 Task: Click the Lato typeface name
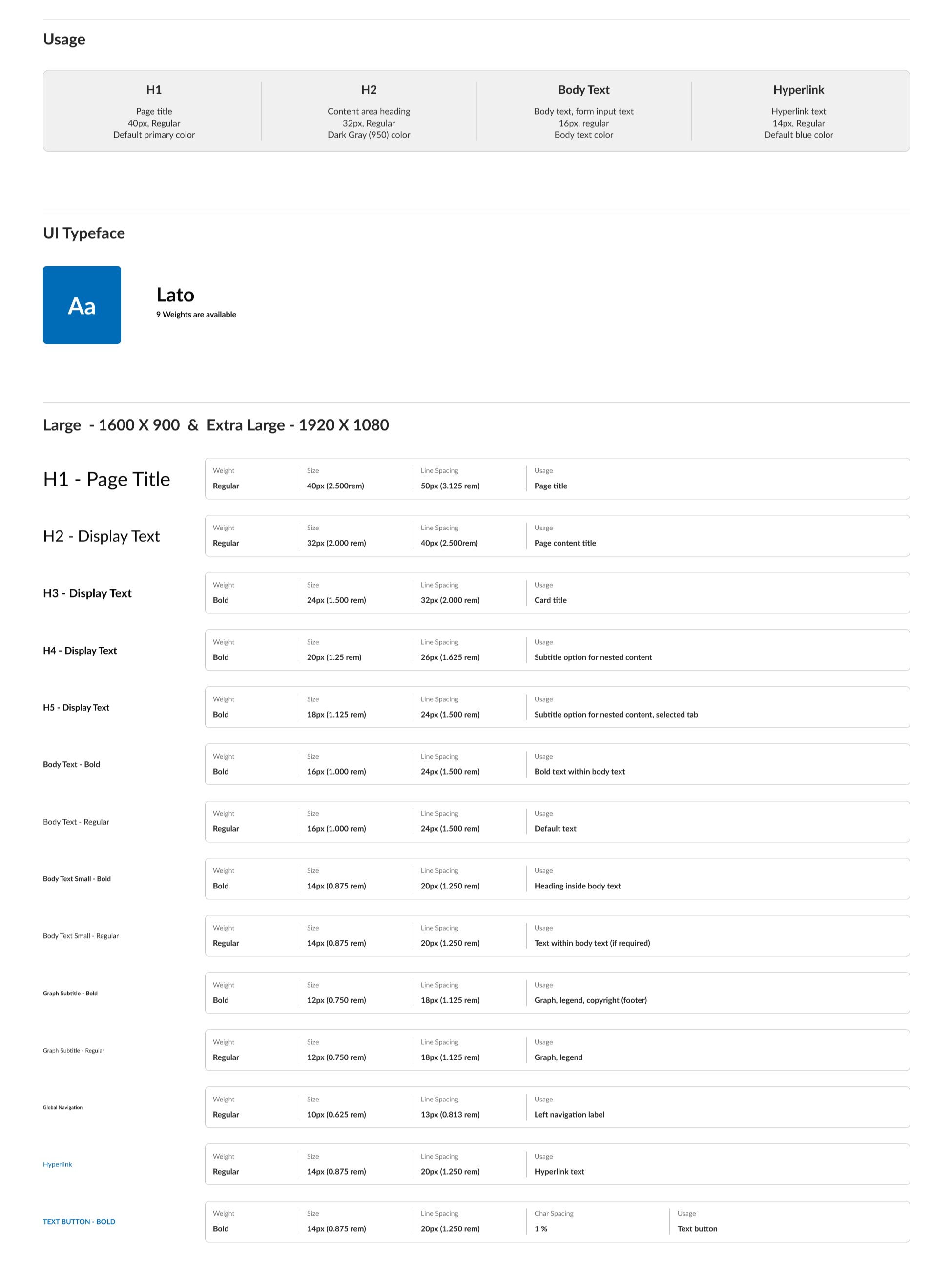(x=175, y=295)
